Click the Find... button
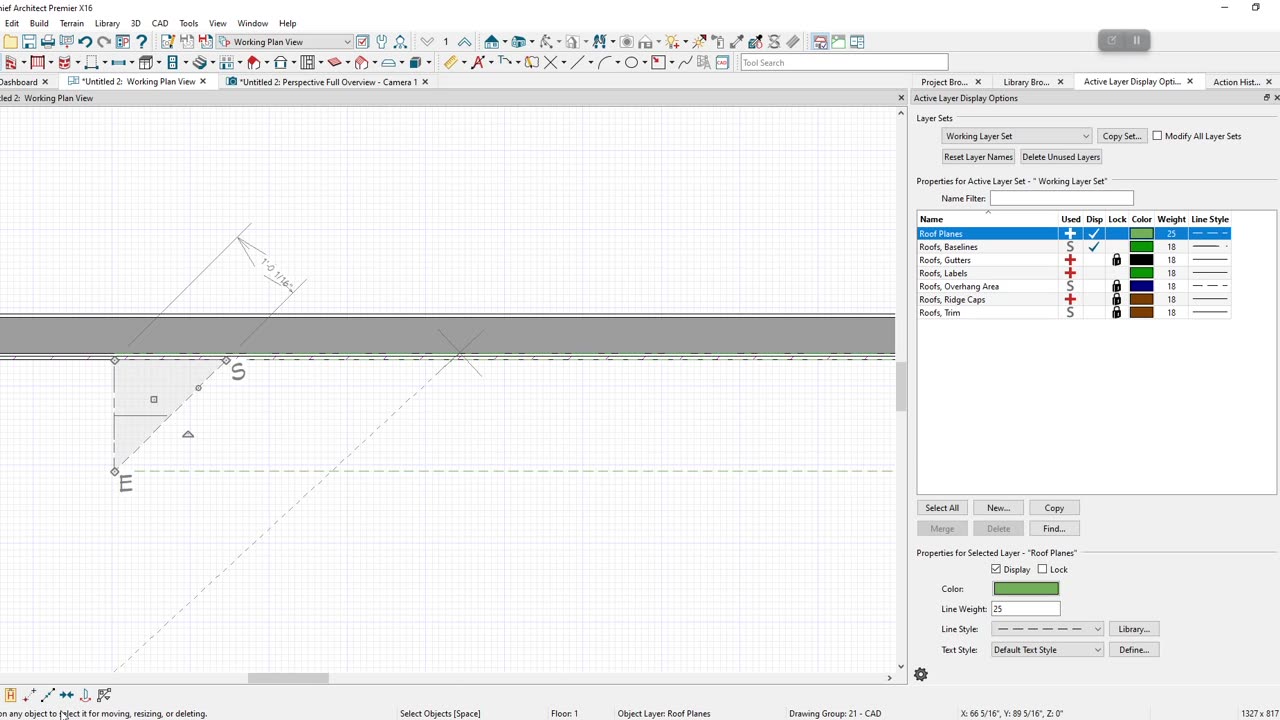The width and height of the screenshot is (1280, 720). 1054,529
